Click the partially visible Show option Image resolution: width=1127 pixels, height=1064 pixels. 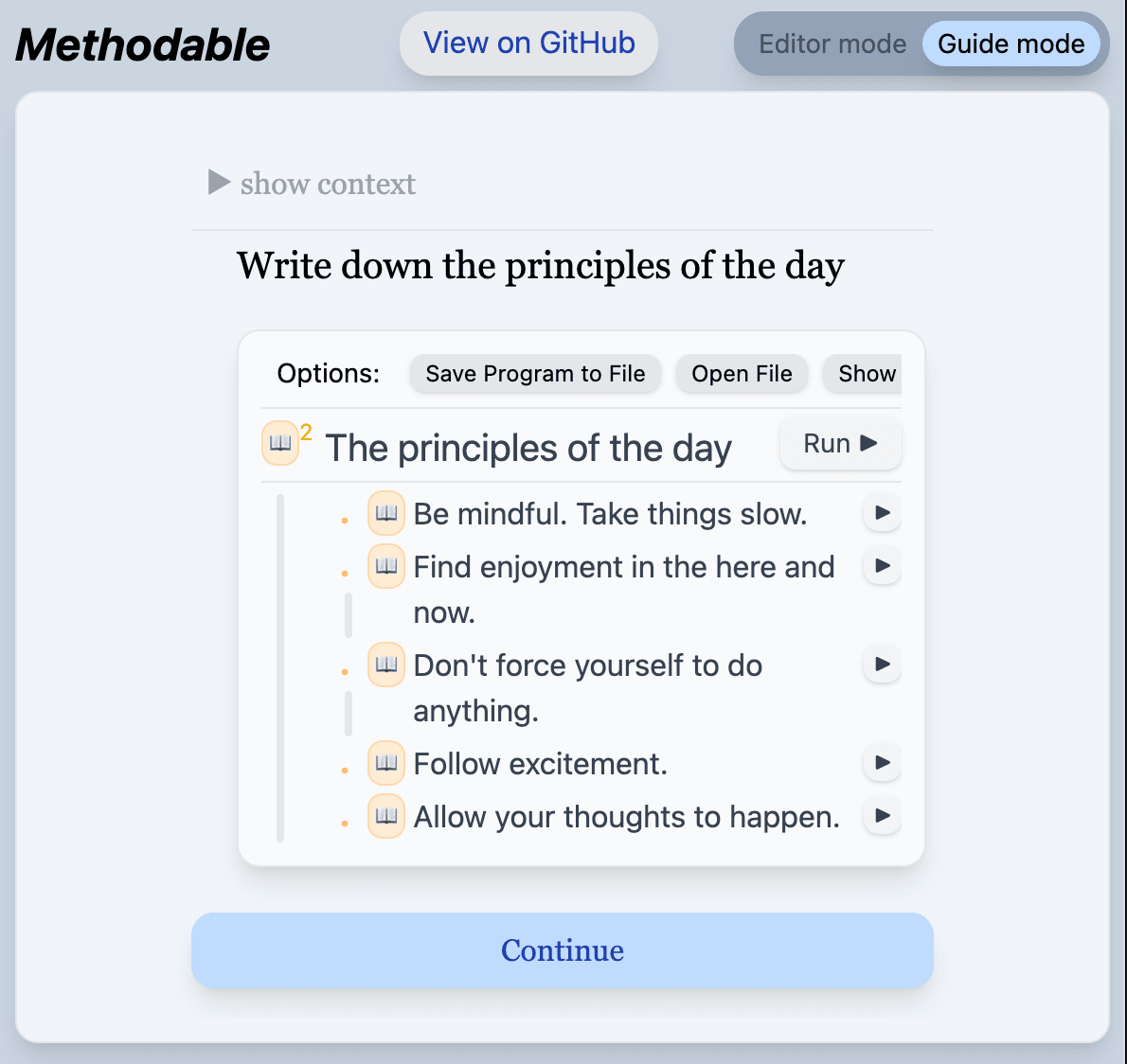click(864, 374)
